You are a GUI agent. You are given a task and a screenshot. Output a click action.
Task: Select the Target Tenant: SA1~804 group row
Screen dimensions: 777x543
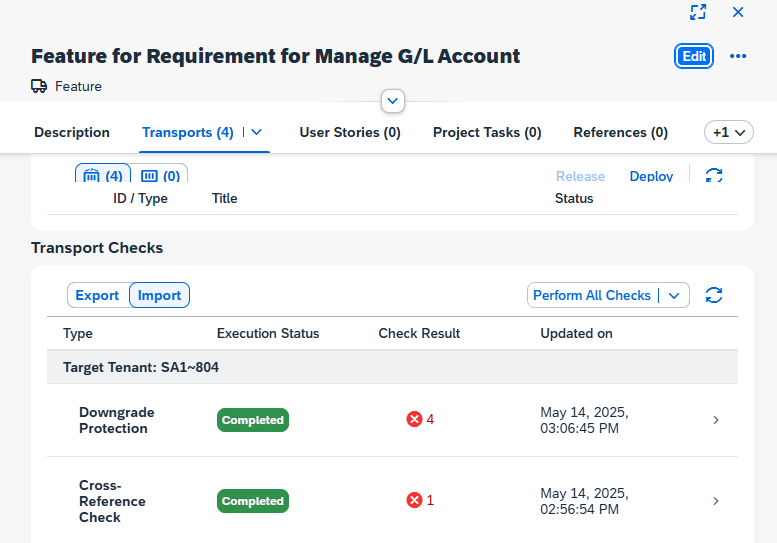pyautogui.click(x=392, y=367)
